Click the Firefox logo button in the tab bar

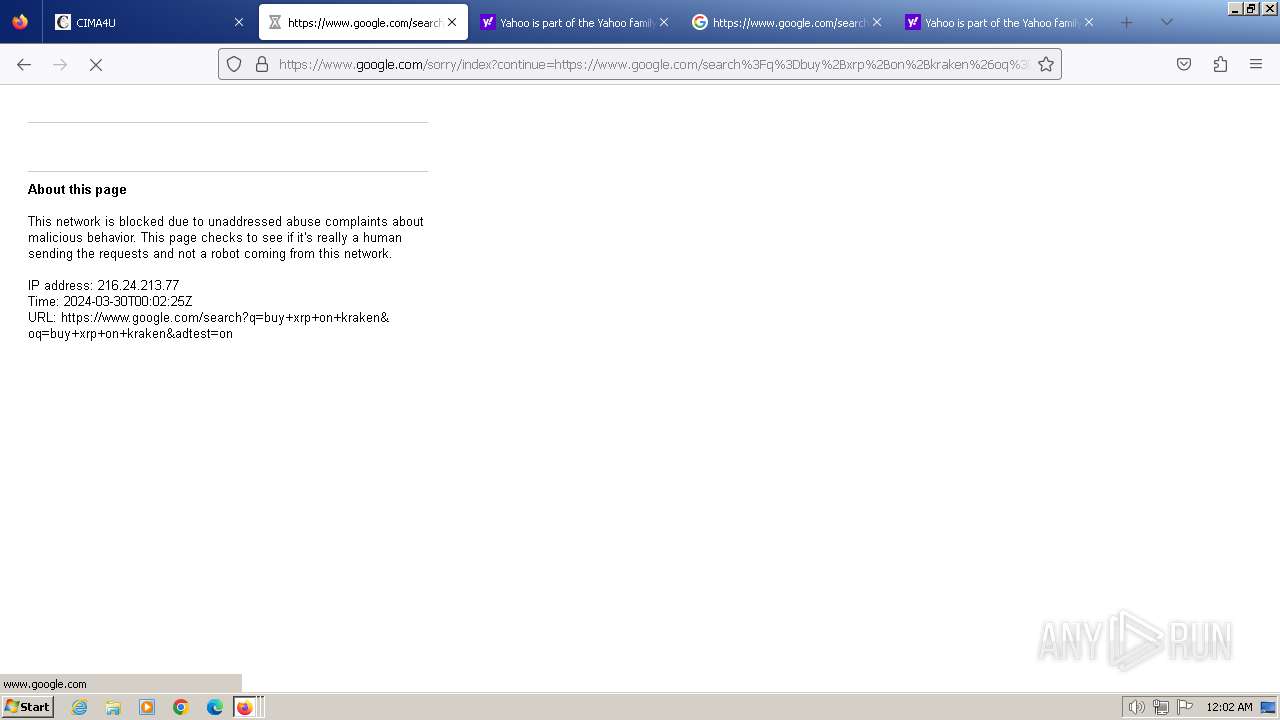pyautogui.click(x=20, y=22)
